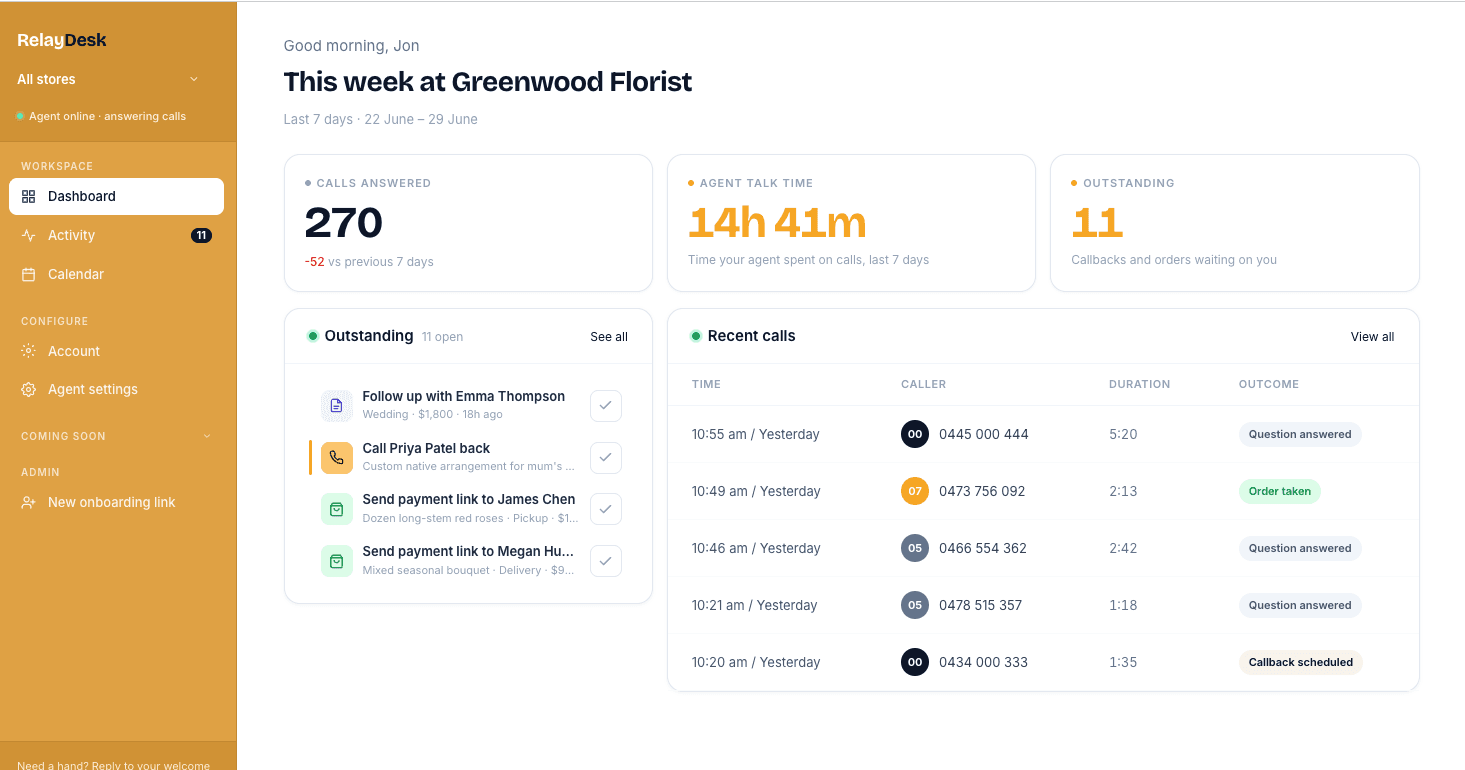The width and height of the screenshot is (1465, 770).
Task: Click the orange 07 avatar for 0473 756 092
Action: [915, 491]
